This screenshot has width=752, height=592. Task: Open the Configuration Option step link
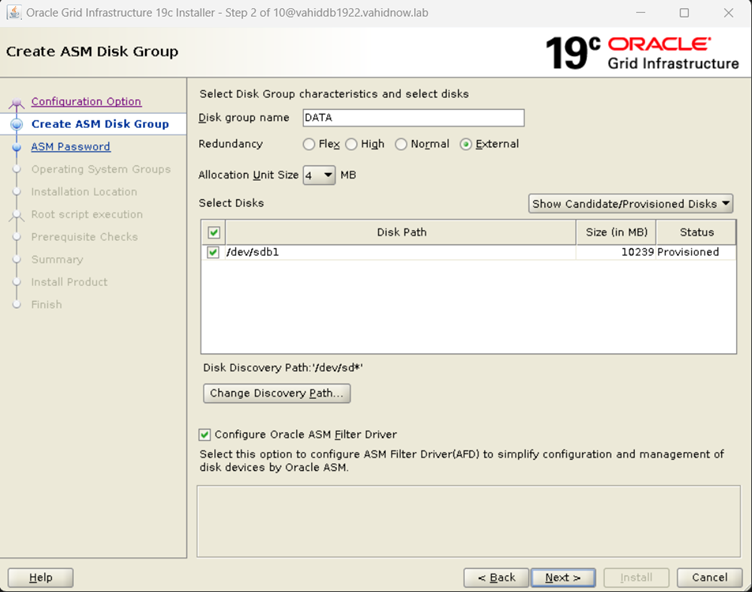click(x=86, y=102)
